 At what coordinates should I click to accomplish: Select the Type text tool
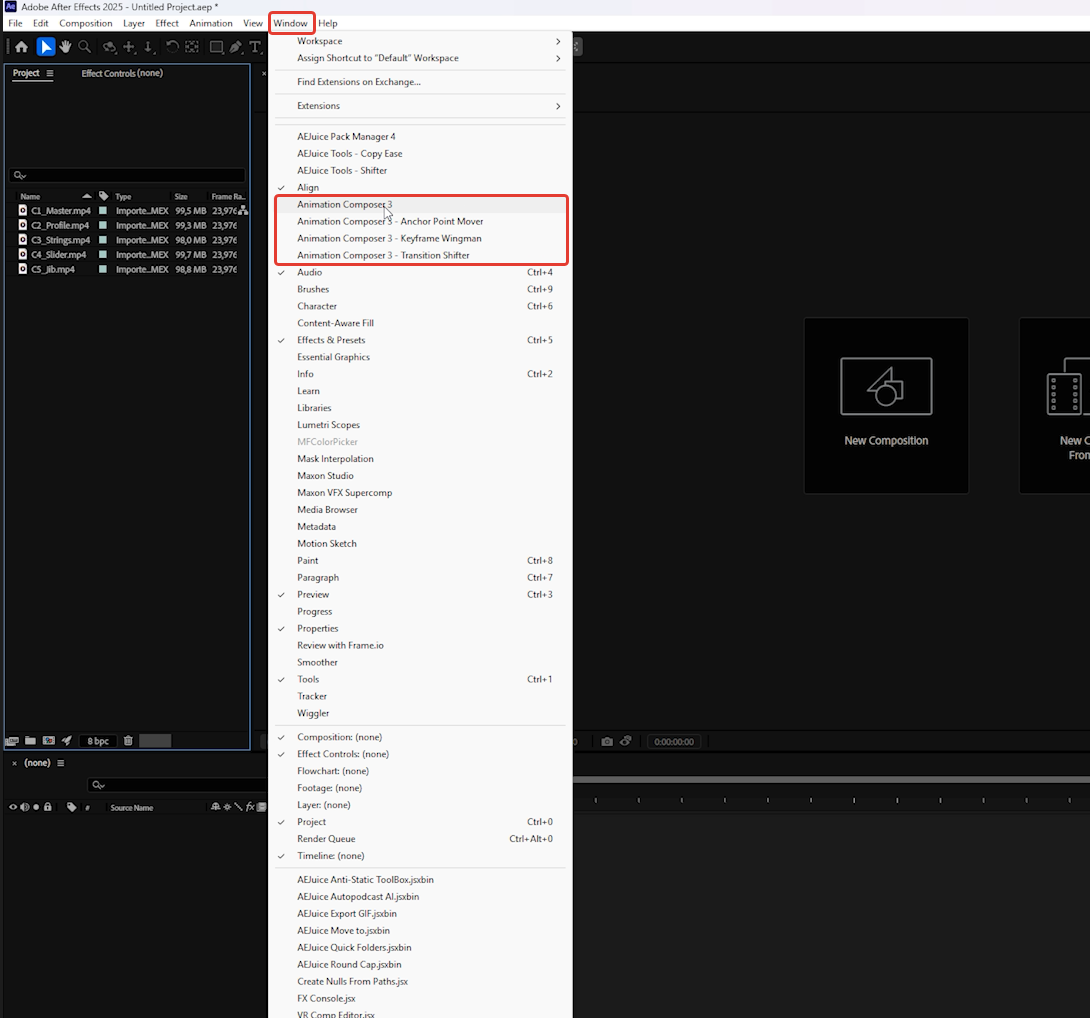[x=255, y=47]
